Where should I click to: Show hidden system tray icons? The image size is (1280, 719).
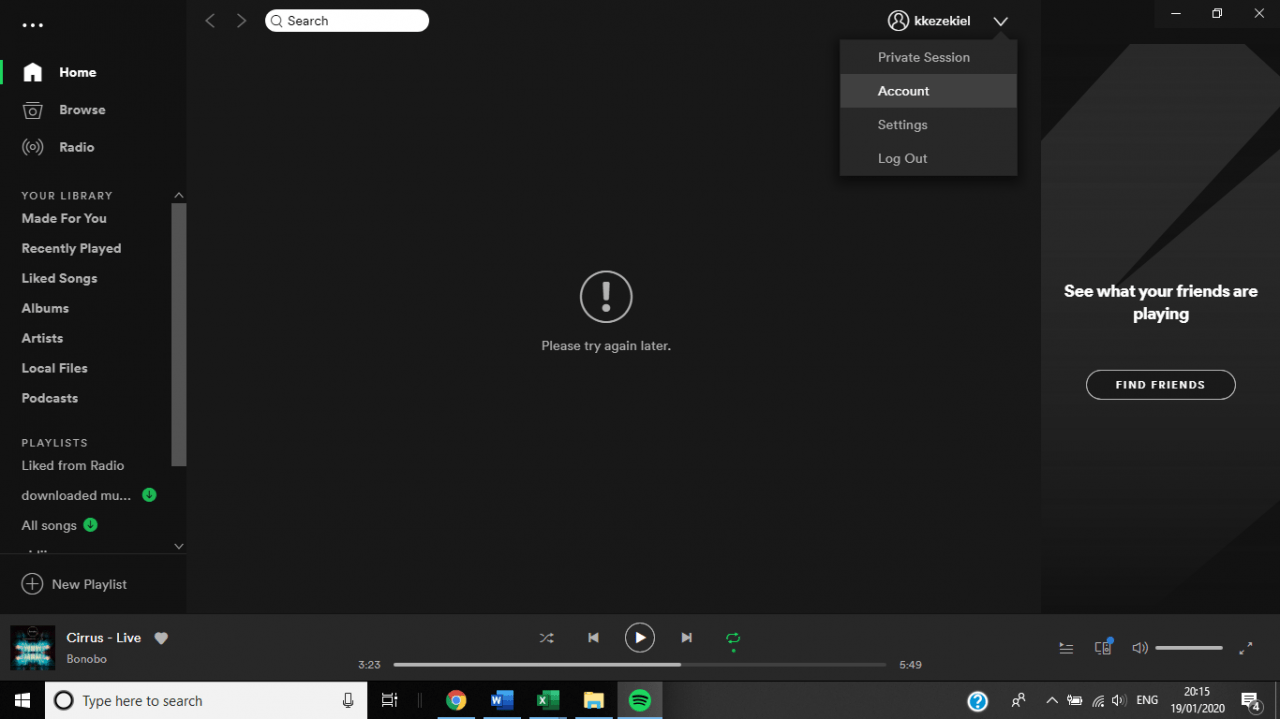[1051, 700]
